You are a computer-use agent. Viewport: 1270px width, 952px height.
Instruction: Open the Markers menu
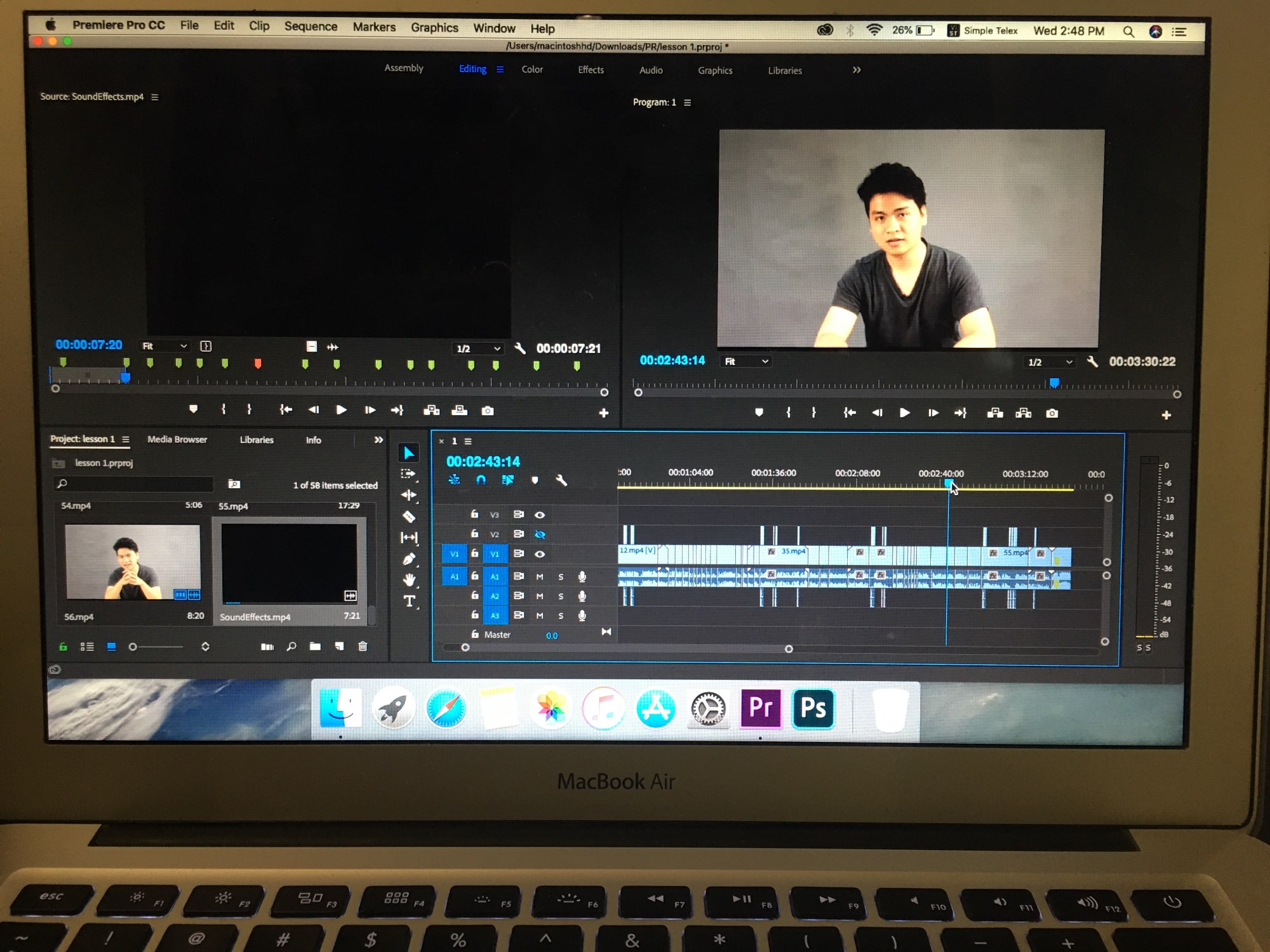point(374,27)
